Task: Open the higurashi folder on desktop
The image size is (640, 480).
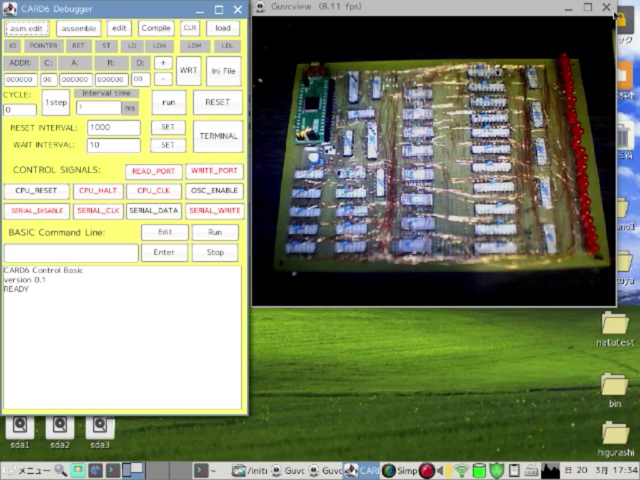Action: (615, 439)
